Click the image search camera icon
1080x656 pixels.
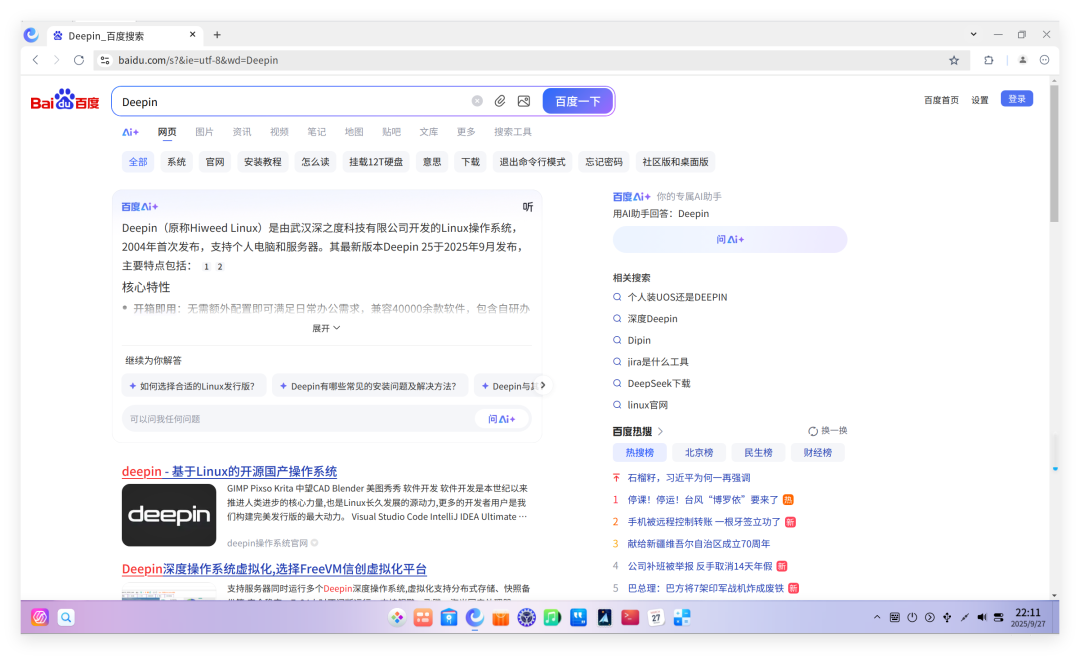pyautogui.click(x=523, y=101)
